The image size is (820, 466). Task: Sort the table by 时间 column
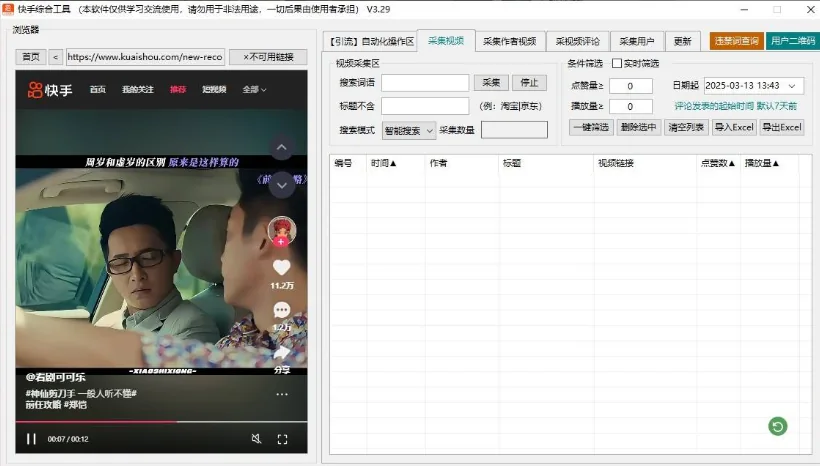pyautogui.click(x=383, y=163)
